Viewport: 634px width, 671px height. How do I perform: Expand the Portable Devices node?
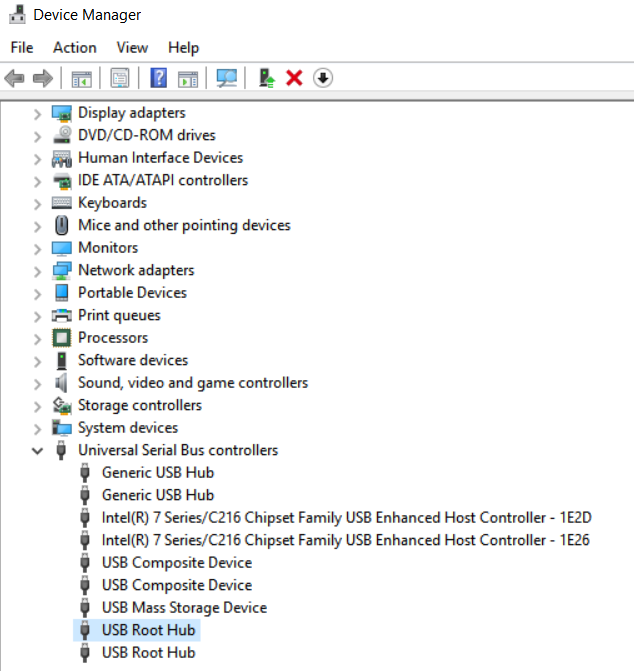click(x=38, y=294)
